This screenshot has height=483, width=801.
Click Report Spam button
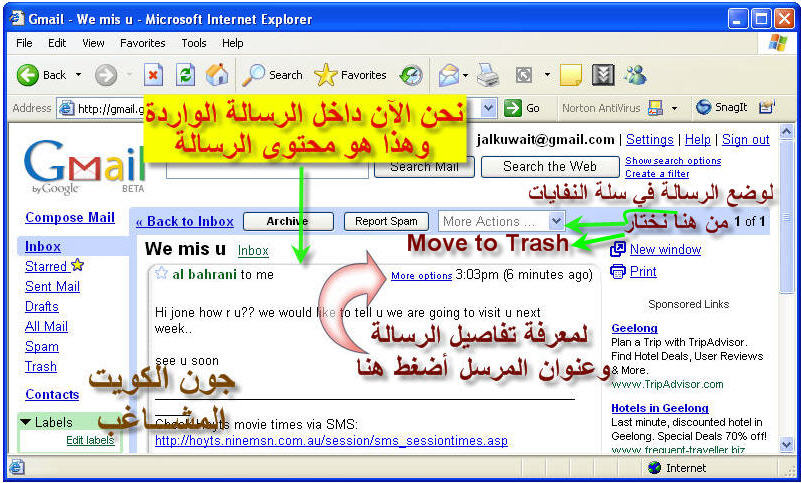(x=386, y=221)
